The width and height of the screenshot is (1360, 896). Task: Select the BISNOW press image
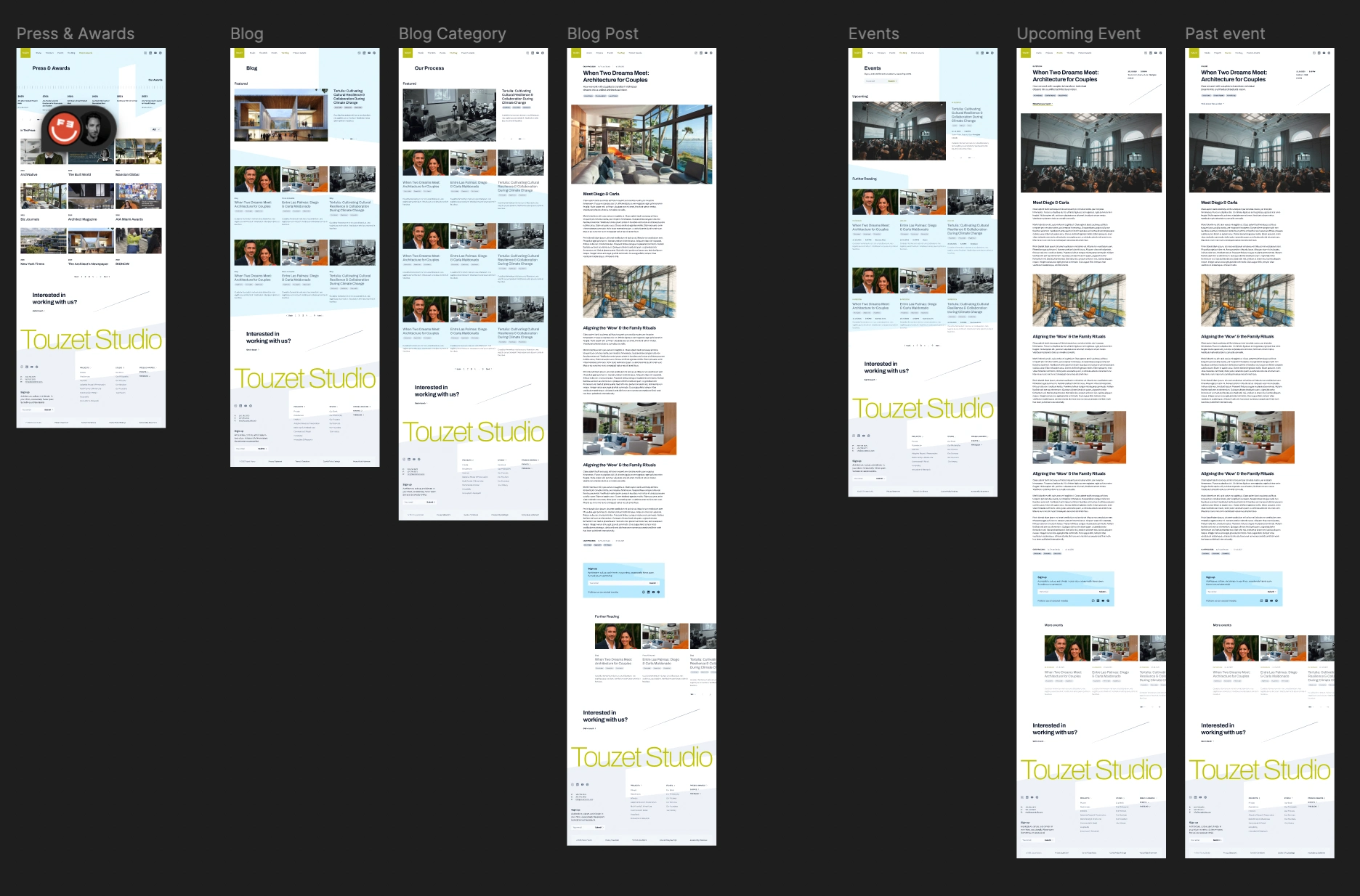139,242
